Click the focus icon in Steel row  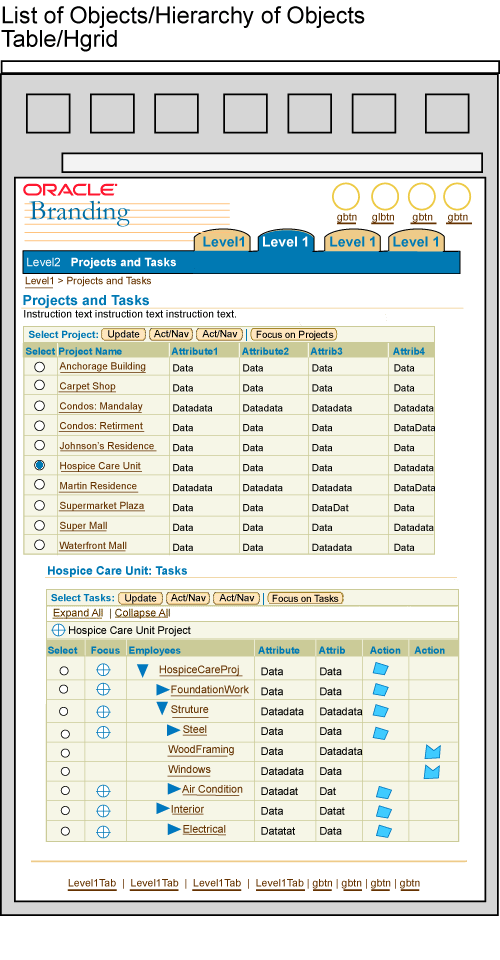coord(103,732)
